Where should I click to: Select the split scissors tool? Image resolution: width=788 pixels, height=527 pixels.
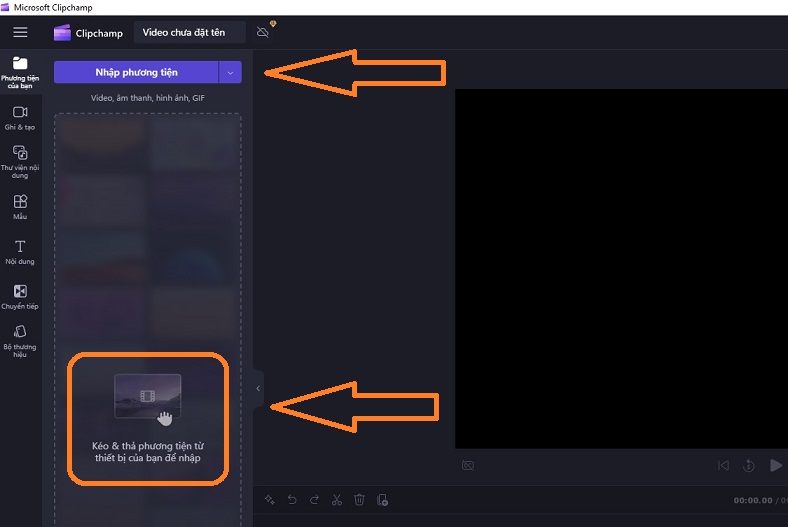337,499
